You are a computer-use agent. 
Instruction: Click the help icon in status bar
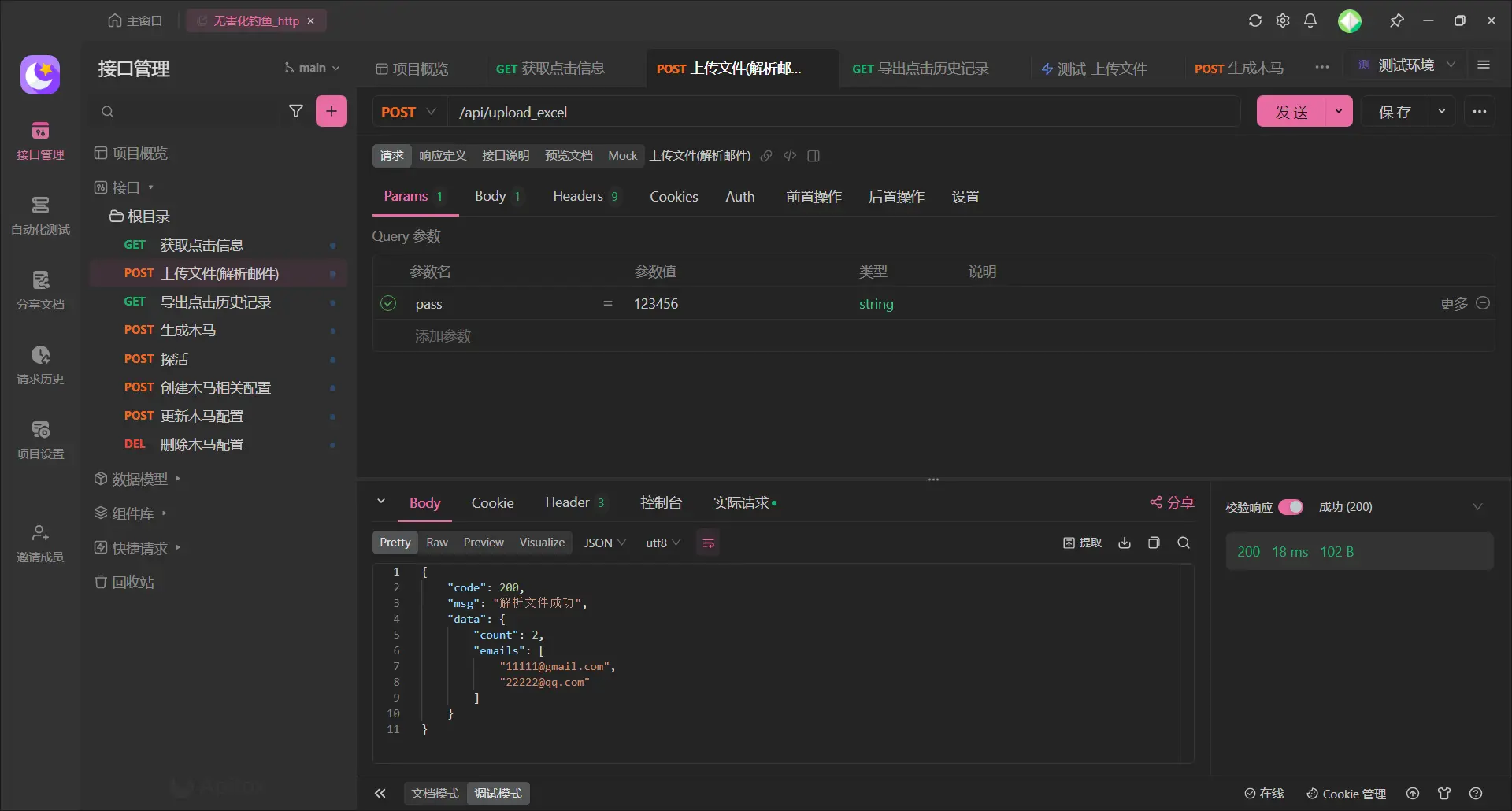tap(1476, 793)
